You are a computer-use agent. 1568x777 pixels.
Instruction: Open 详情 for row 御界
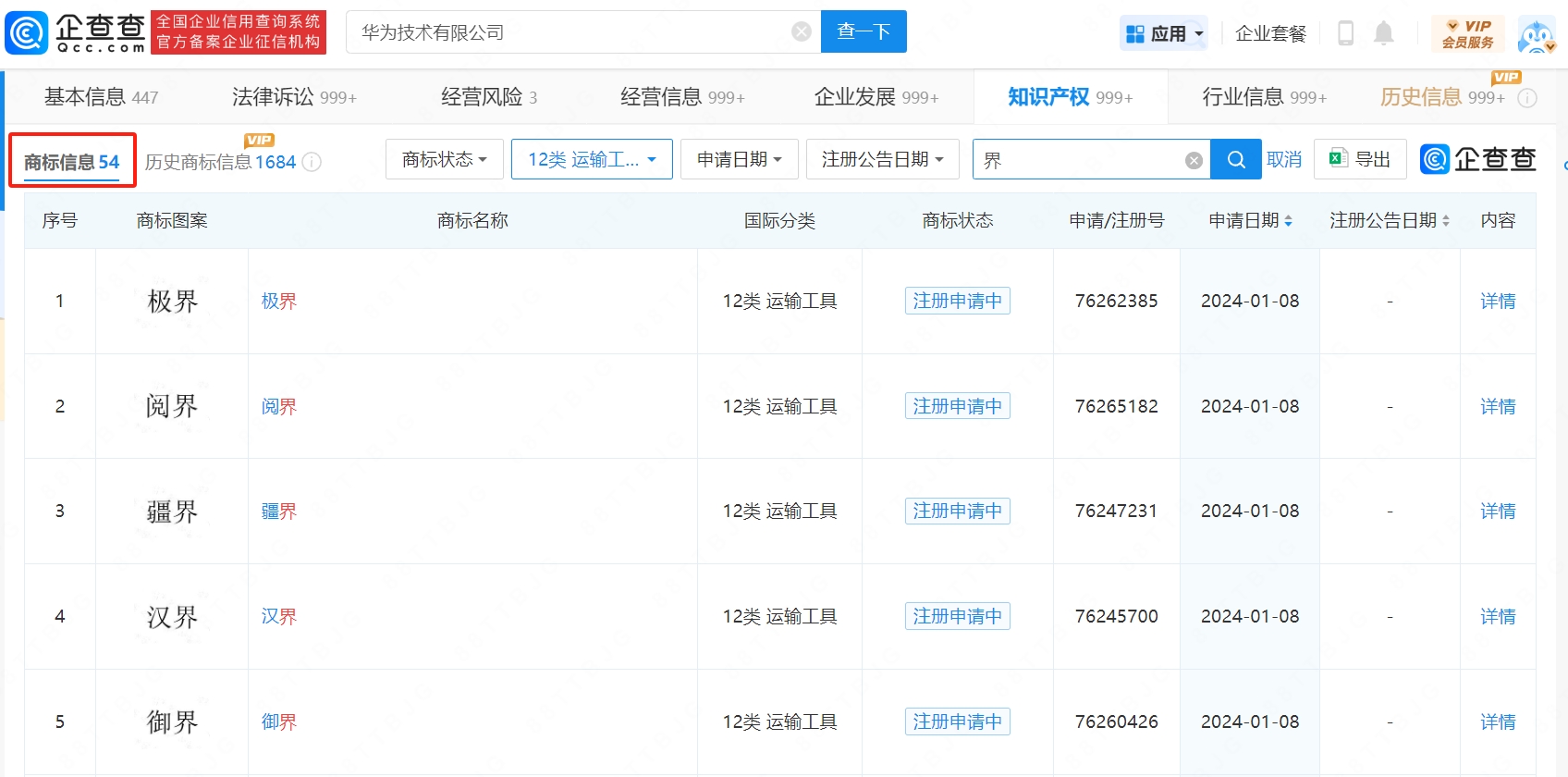pos(1498,721)
